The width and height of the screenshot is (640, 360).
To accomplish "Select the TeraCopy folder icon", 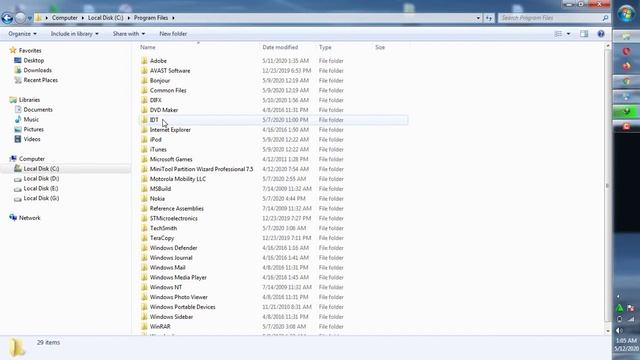I will pos(144,238).
